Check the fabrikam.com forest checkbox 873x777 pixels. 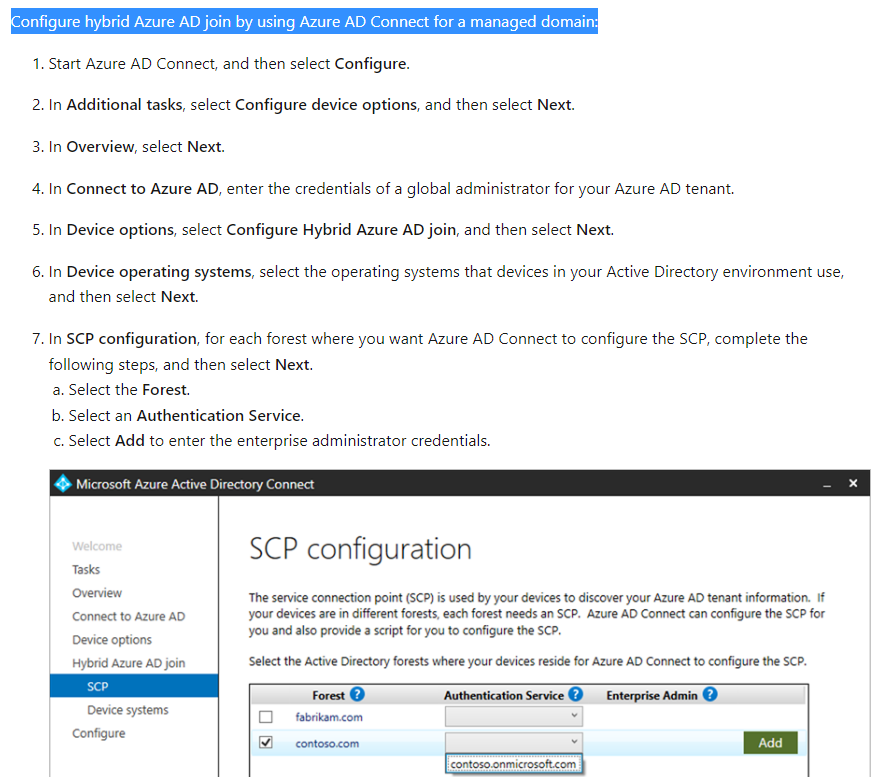point(265,715)
